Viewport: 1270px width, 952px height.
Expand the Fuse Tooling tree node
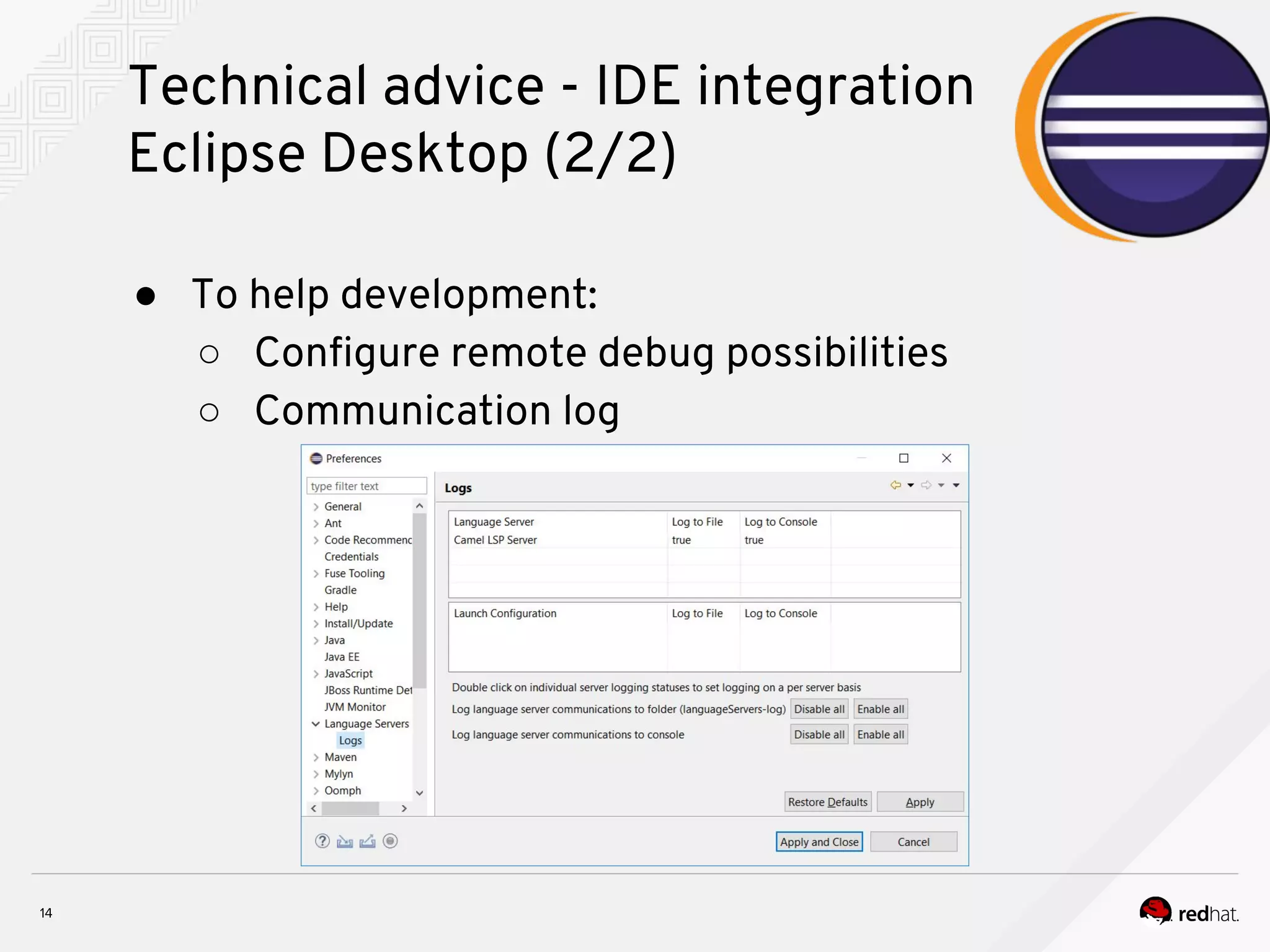(x=316, y=574)
